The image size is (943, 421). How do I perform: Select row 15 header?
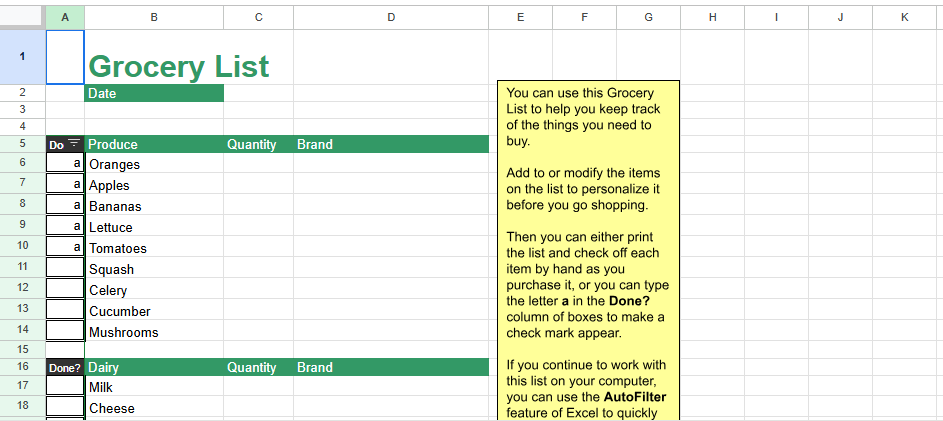click(22, 349)
